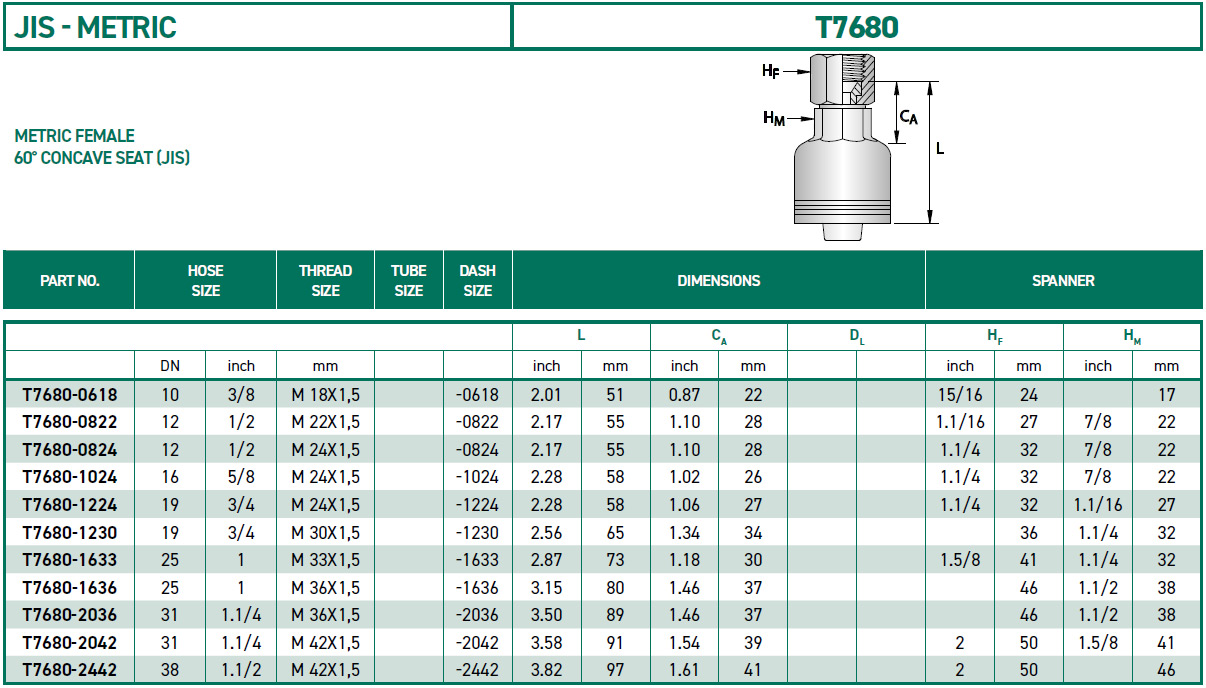Click the PART NO. column header
Screen dimensions: 1206x688
[x=69, y=281]
